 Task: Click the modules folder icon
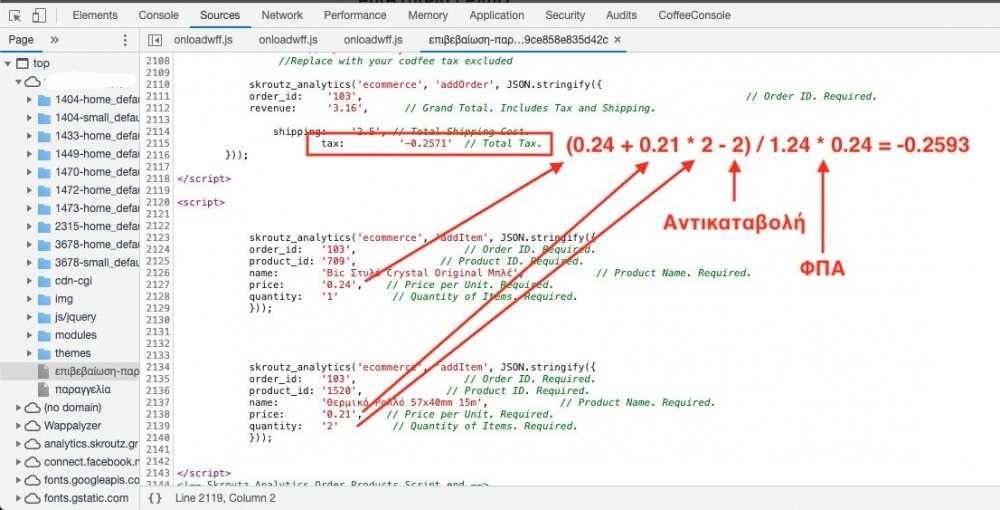(44, 335)
